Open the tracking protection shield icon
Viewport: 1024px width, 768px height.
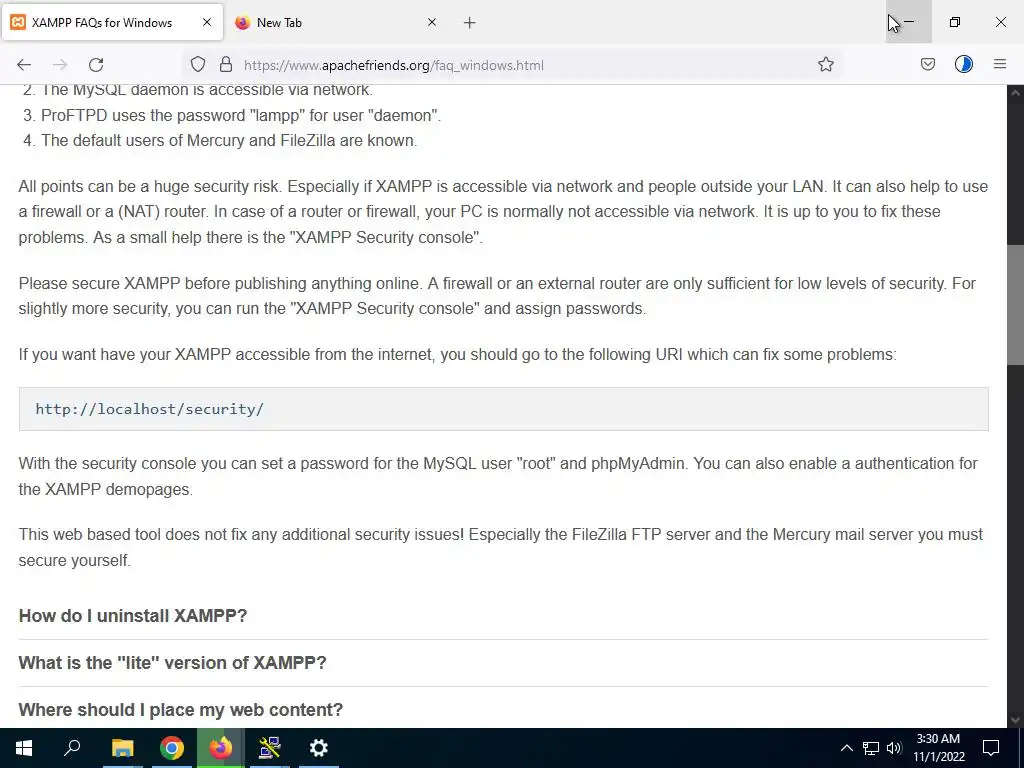tap(198, 65)
